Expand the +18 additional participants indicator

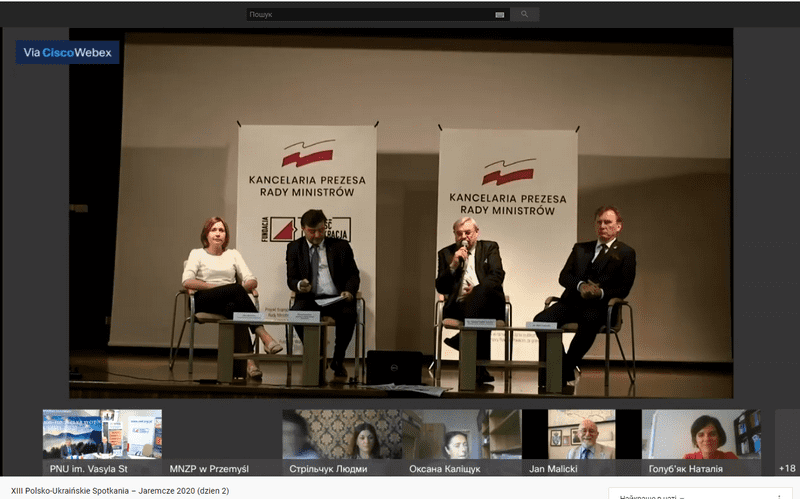pyautogui.click(x=787, y=467)
